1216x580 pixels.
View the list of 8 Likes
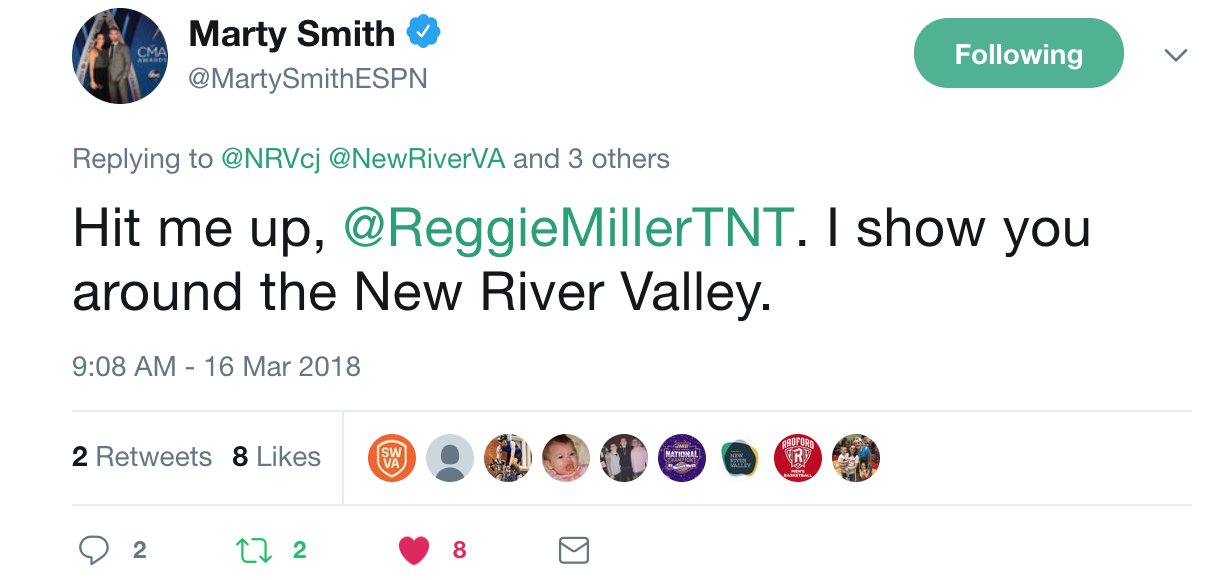coord(276,457)
